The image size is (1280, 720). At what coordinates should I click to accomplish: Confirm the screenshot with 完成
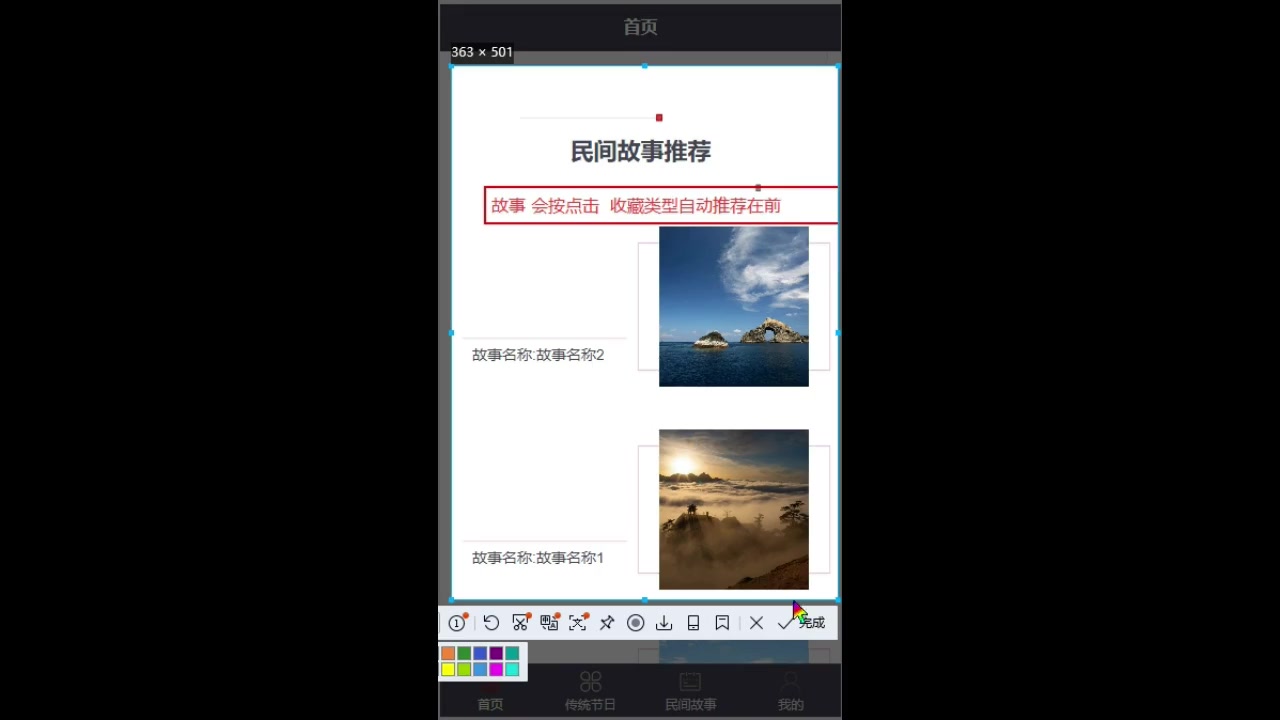tap(801, 623)
